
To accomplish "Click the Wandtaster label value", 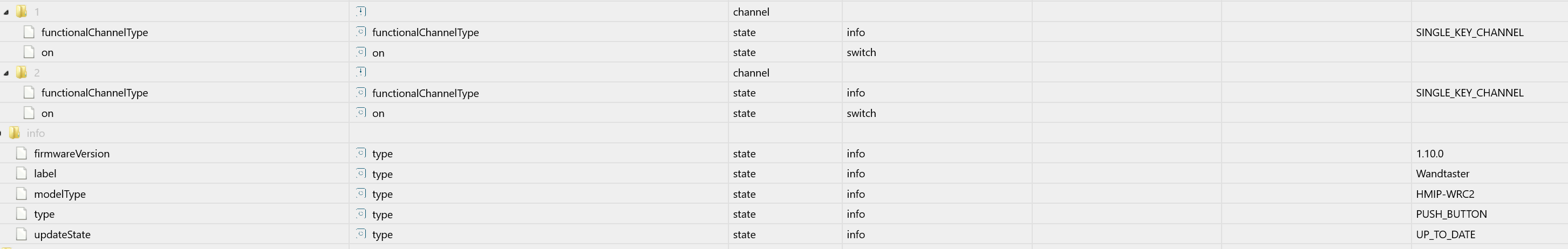I will (x=1442, y=174).
